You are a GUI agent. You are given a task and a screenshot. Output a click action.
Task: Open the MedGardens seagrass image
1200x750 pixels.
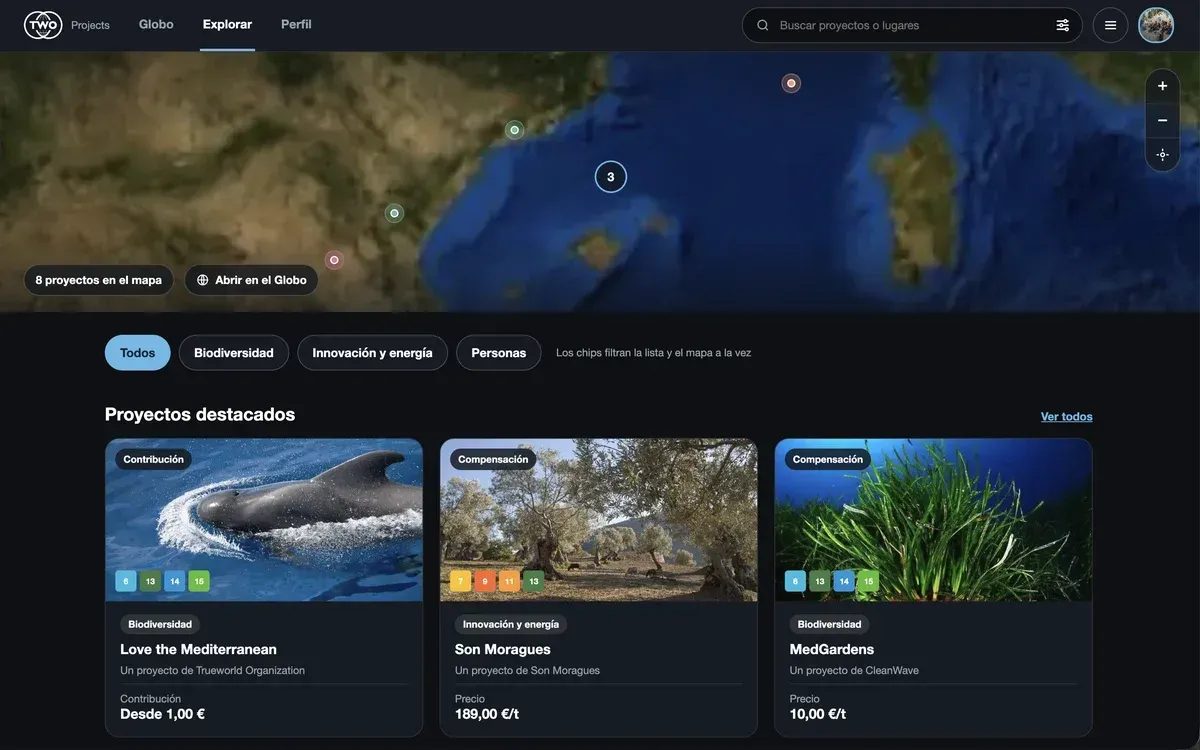click(934, 520)
